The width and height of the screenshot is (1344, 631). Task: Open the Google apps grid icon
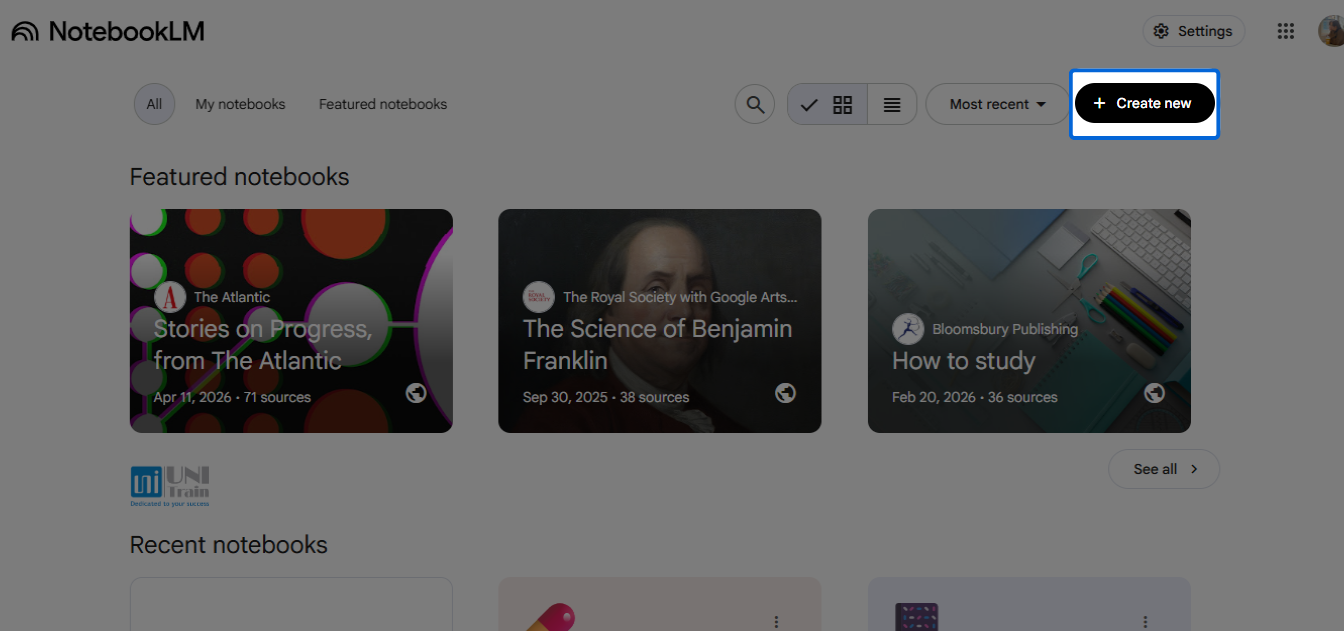pyautogui.click(x=1286, y=31)
